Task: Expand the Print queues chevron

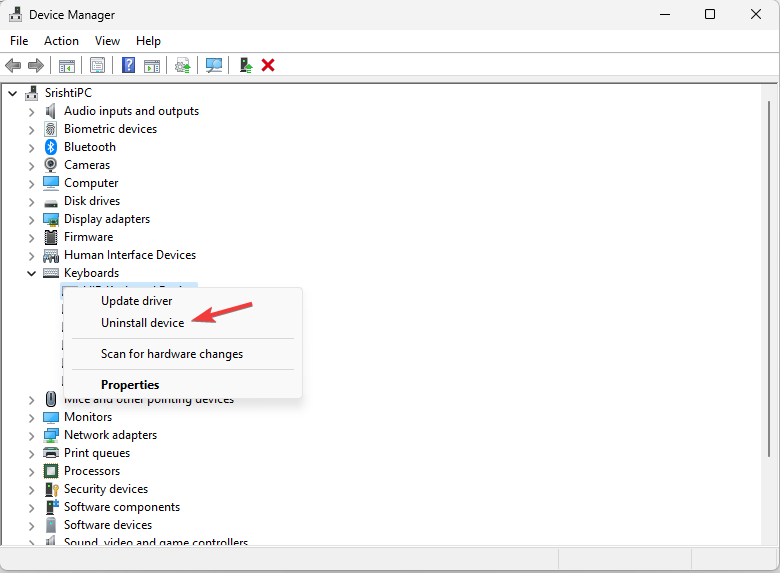Action: [x=31, y=454]
